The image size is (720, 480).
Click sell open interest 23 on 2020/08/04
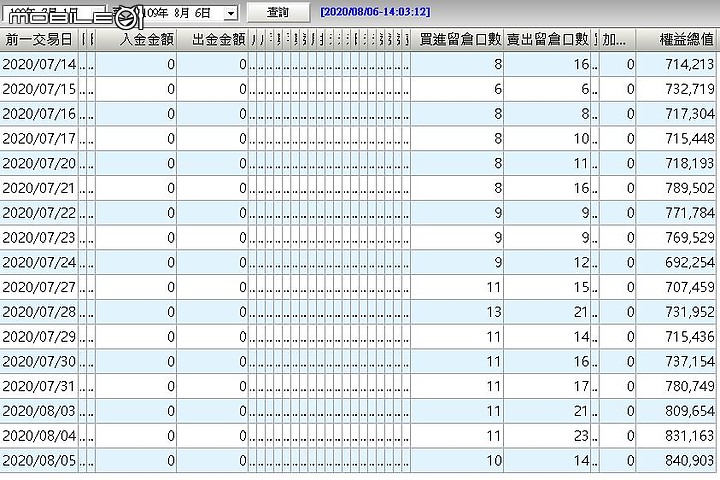click(x=581, y=436)
